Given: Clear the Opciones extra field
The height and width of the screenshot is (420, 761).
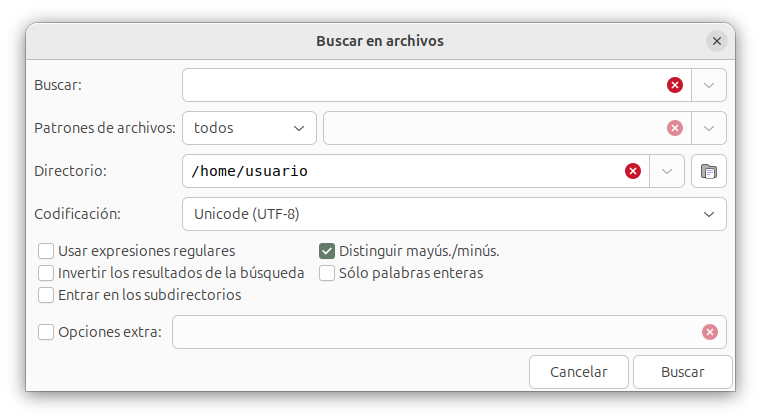Looking at the screenshot, I should (x=710, y=332).
